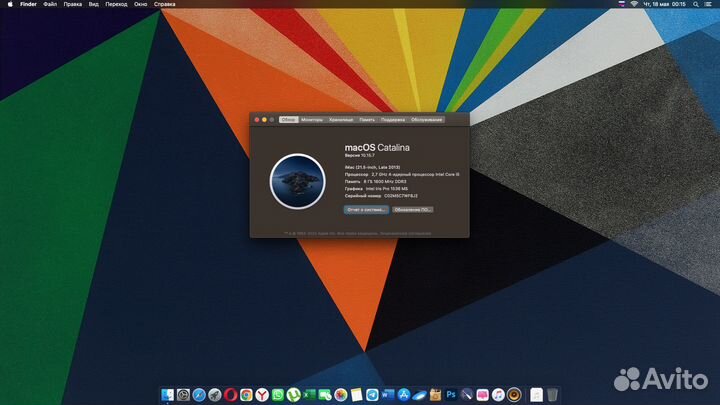Open Launchpad rocket icon in Dock

click(214, 394)
